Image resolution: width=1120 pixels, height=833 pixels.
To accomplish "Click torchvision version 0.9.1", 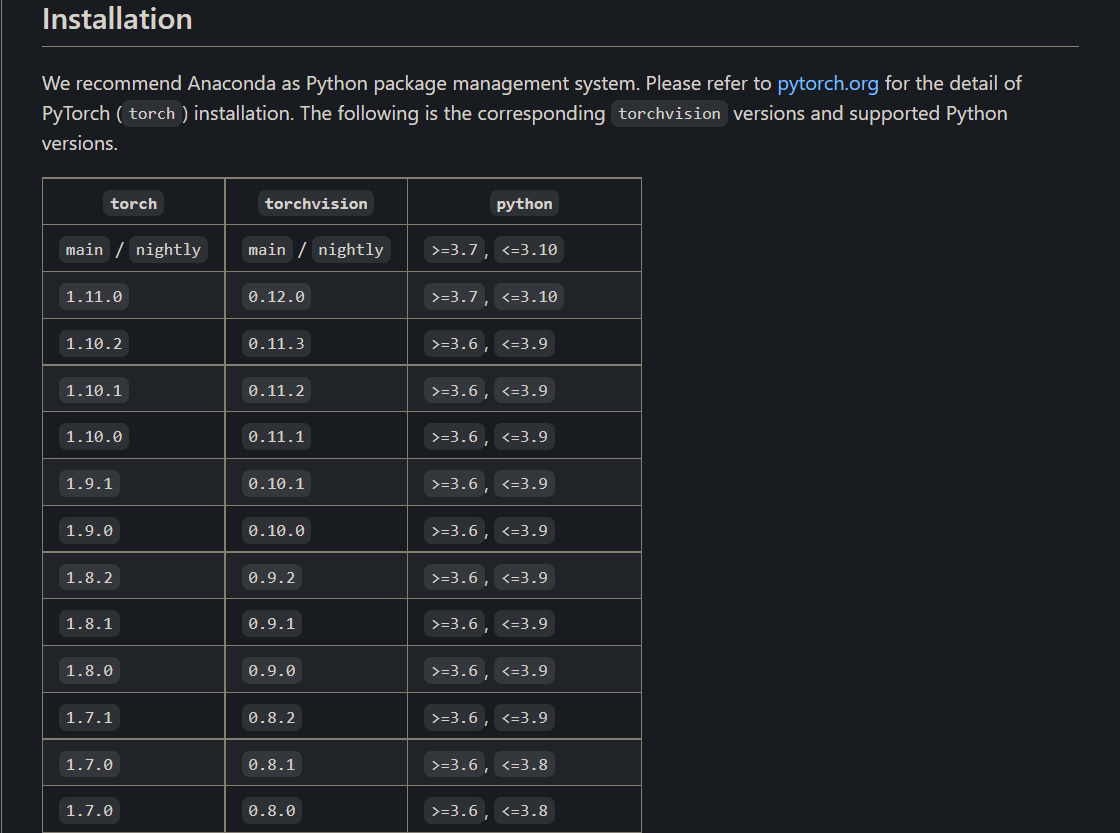I will click(271, 624).
